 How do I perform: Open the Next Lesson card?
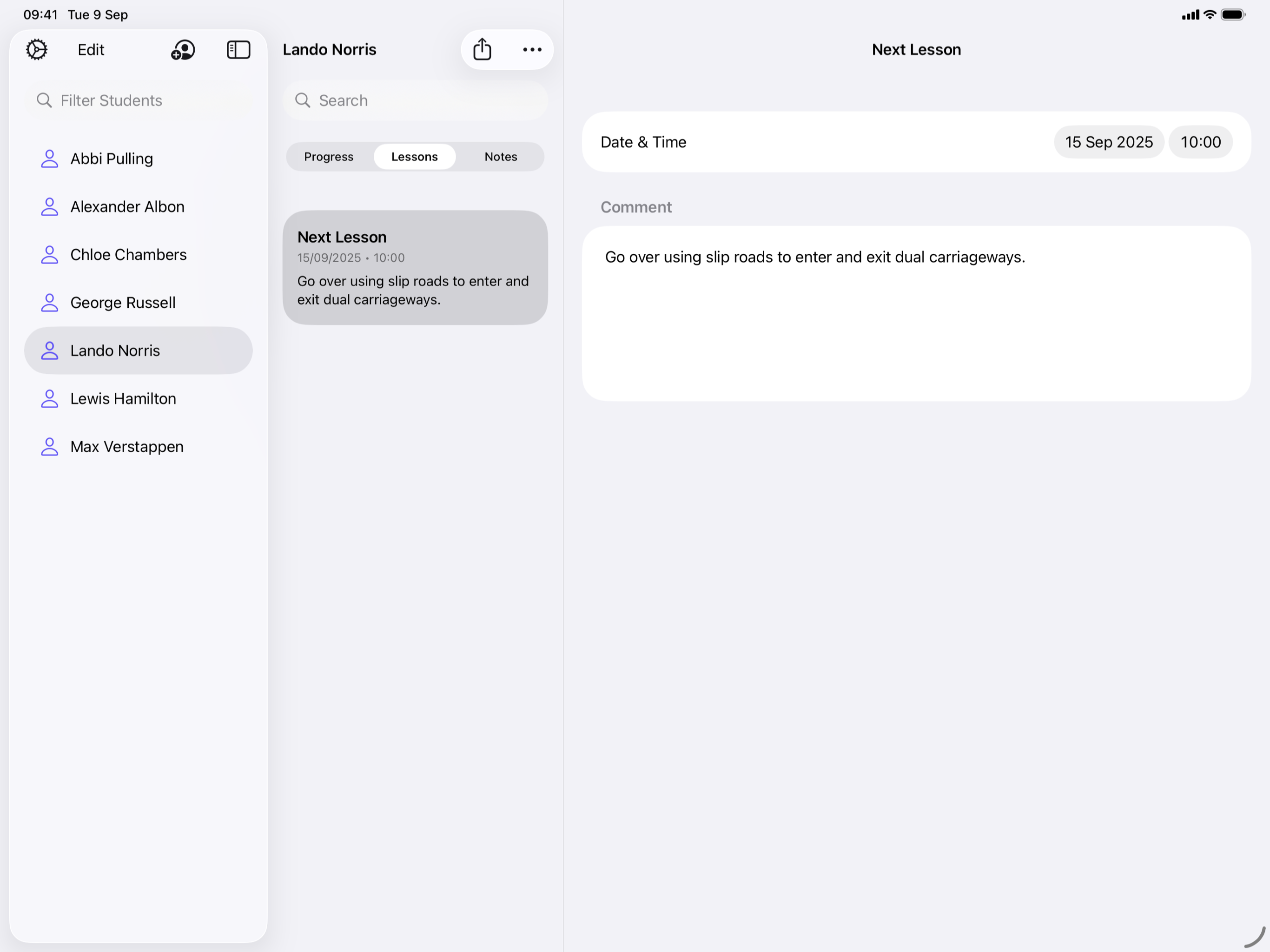415,268
